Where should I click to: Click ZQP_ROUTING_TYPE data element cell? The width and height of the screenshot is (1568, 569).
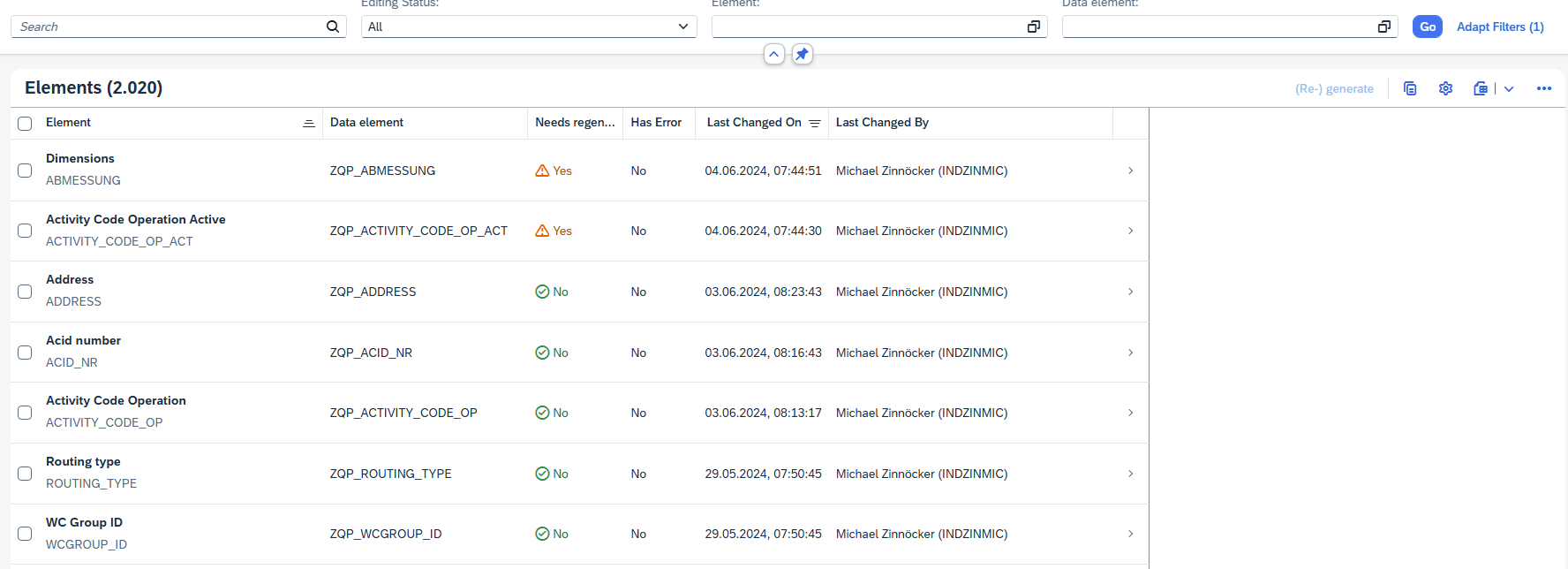pos(390,474)
